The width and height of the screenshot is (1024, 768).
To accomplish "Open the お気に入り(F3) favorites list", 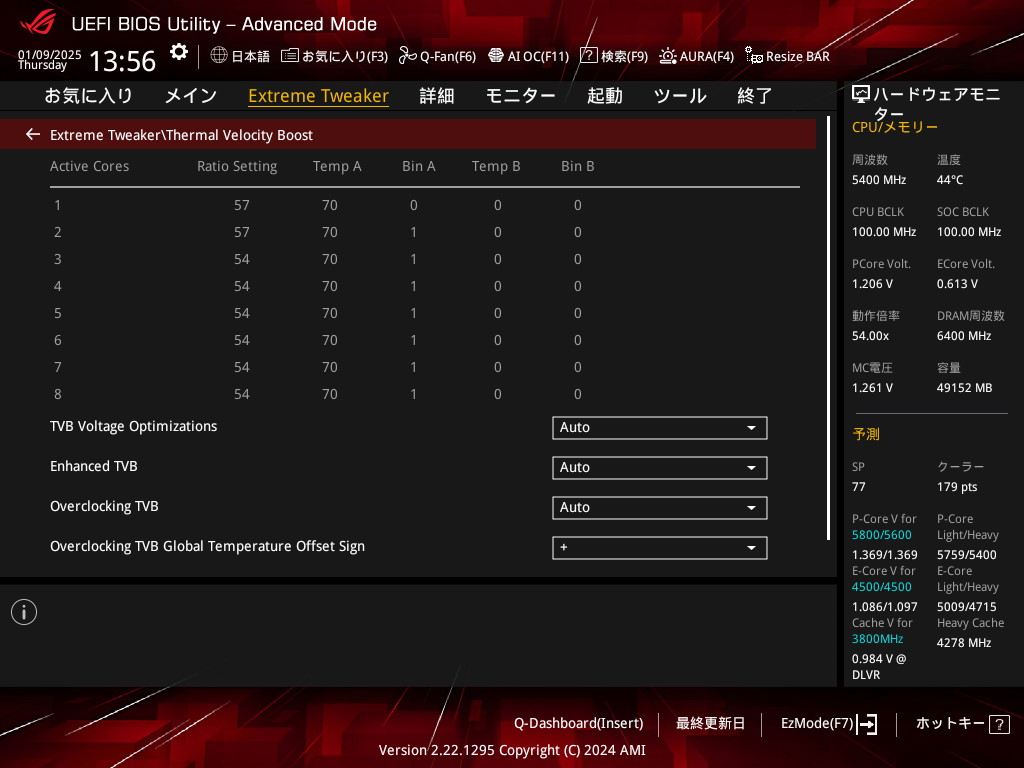I will 334,56.
